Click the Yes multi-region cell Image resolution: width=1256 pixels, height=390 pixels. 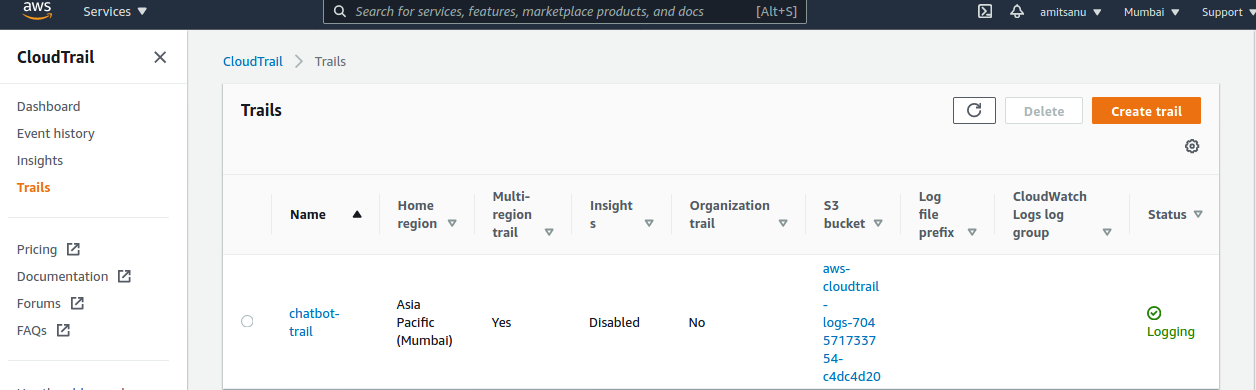coord(502,322)
